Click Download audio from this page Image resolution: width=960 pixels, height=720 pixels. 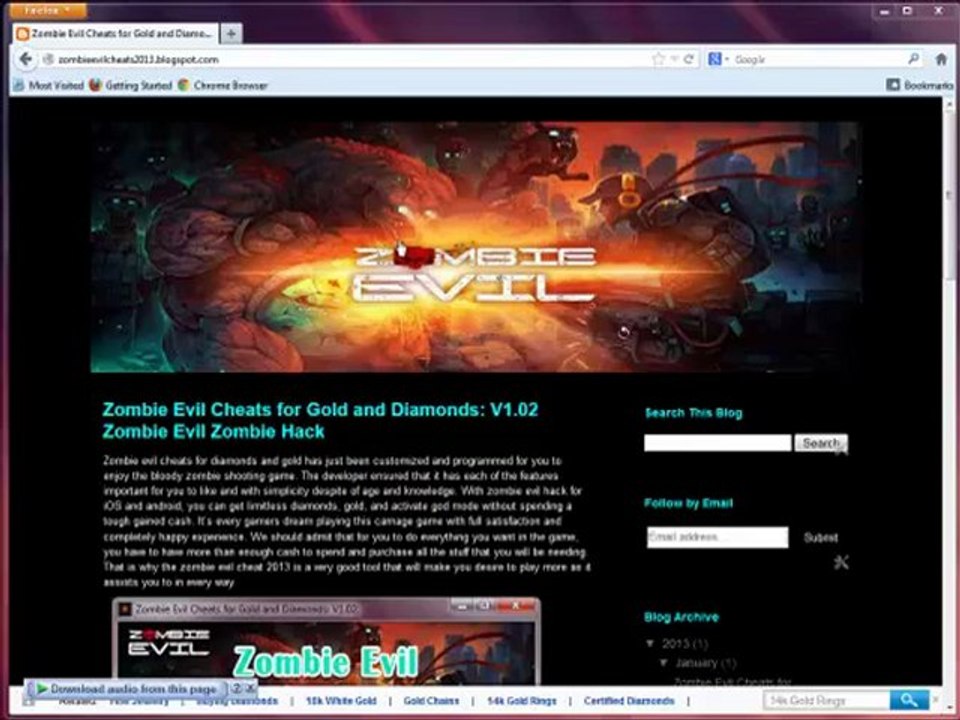(133, 689)
